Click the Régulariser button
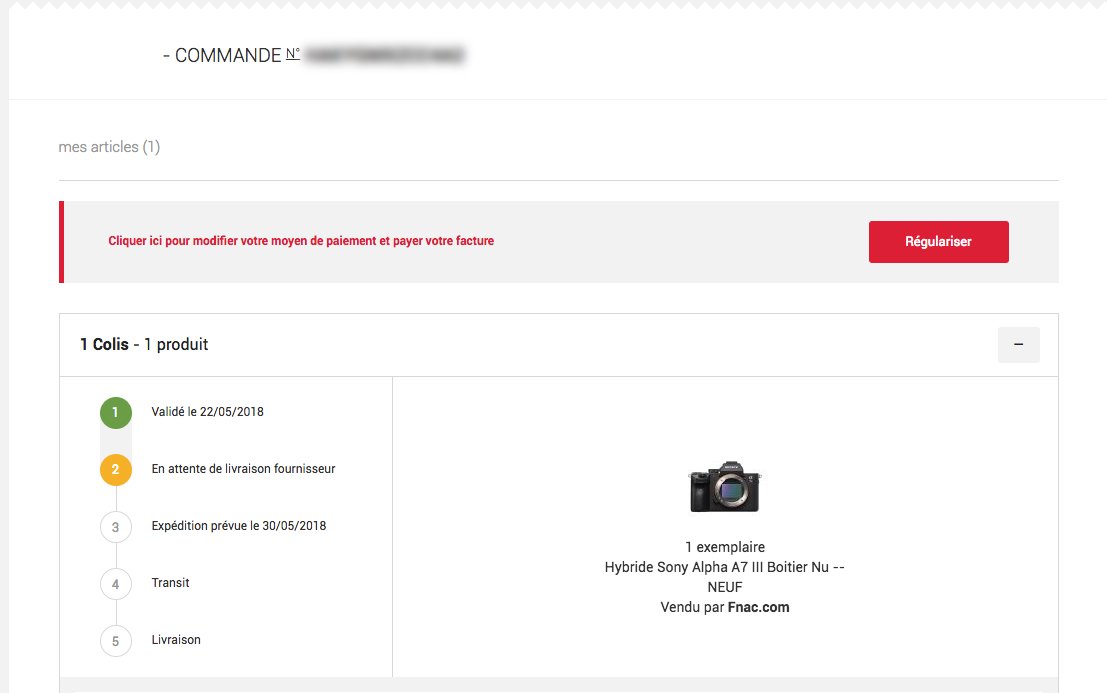The image size is (1107, 693). pyautogui.click(x=938, y=242)
